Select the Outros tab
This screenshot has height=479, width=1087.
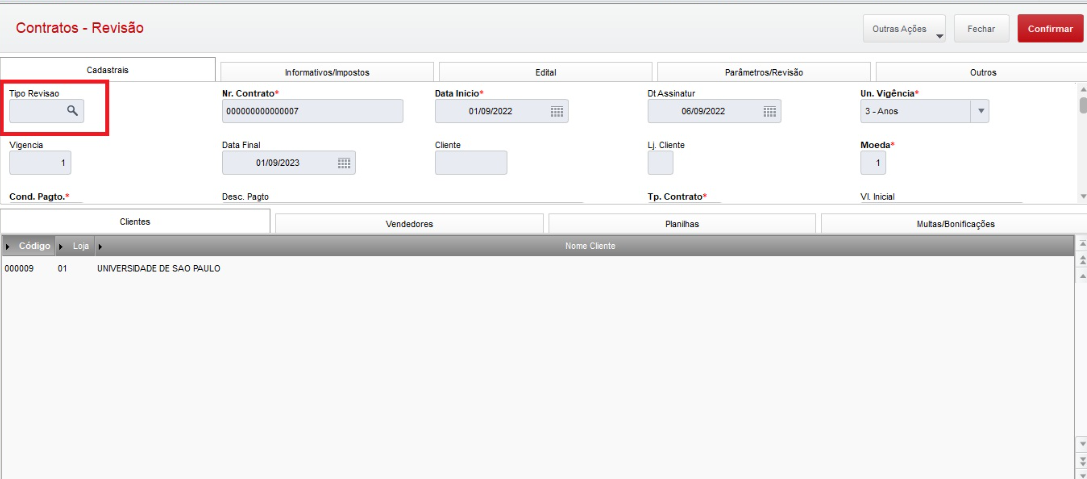(x=982, y=72)
